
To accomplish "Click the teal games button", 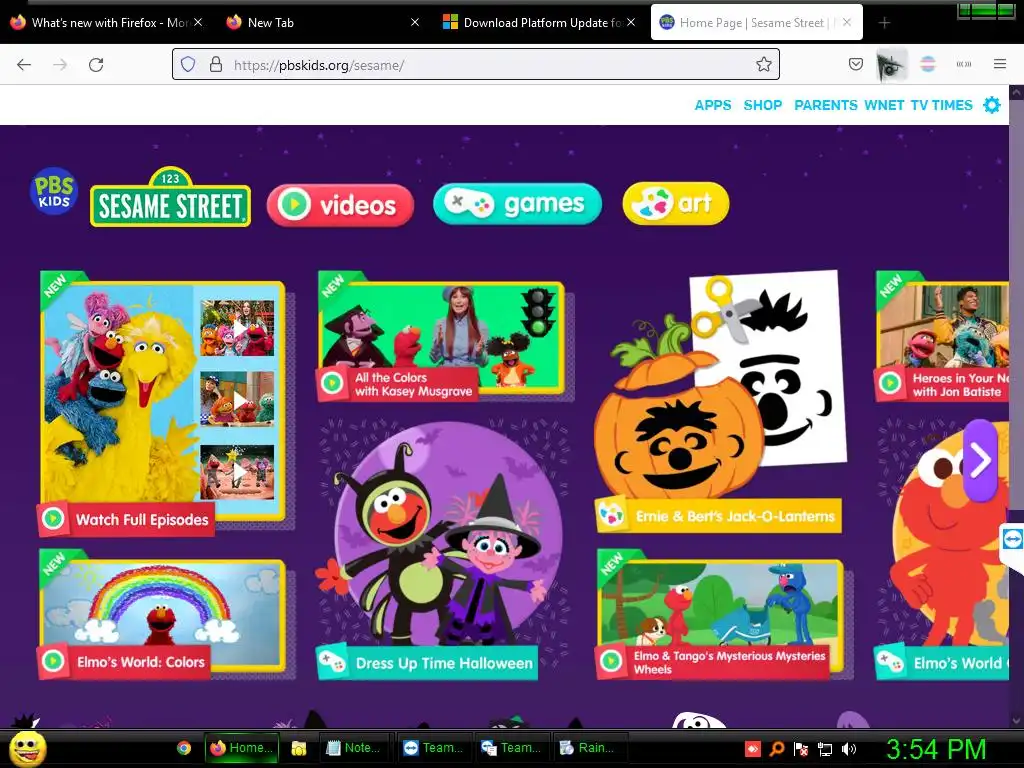I will pyautogui.click(x=517, y=204).
